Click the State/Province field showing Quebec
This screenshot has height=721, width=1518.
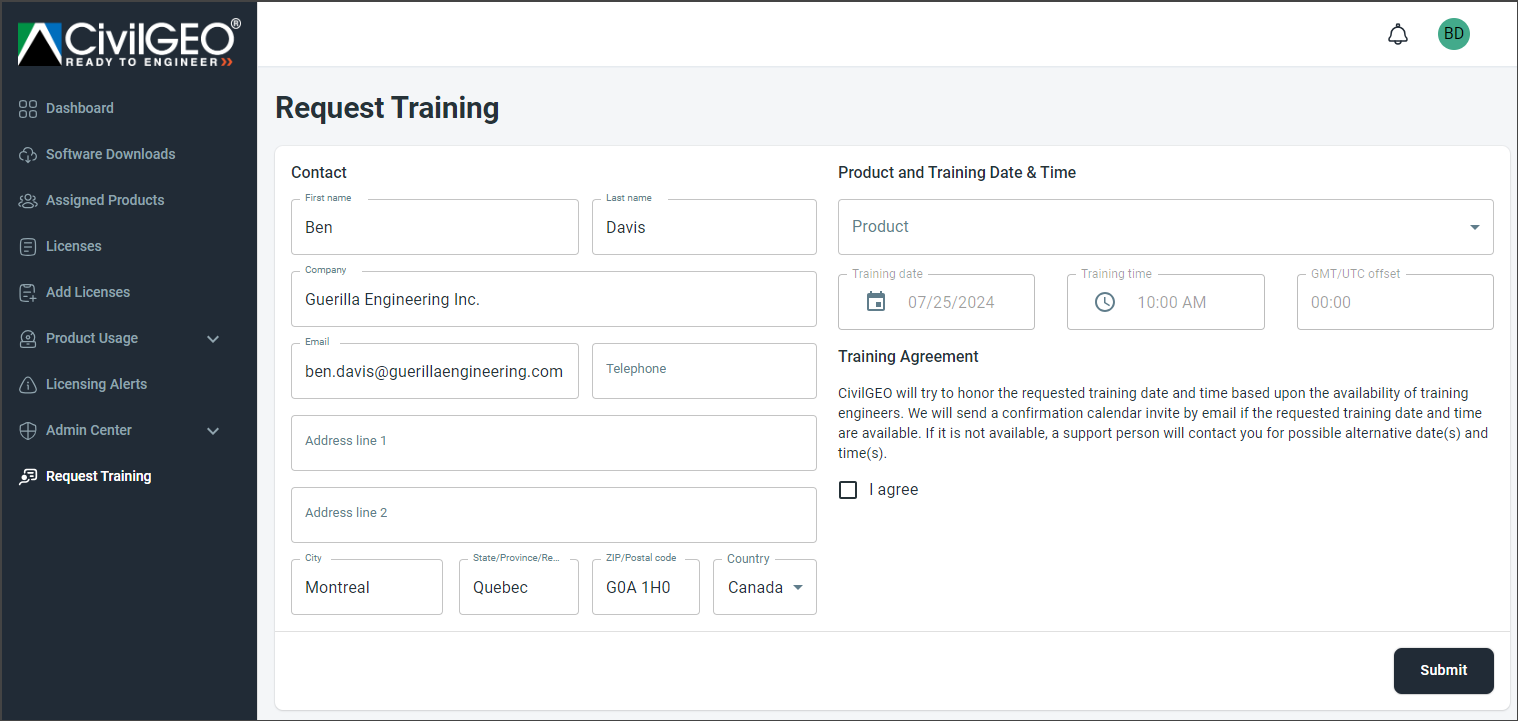(519, 587)
